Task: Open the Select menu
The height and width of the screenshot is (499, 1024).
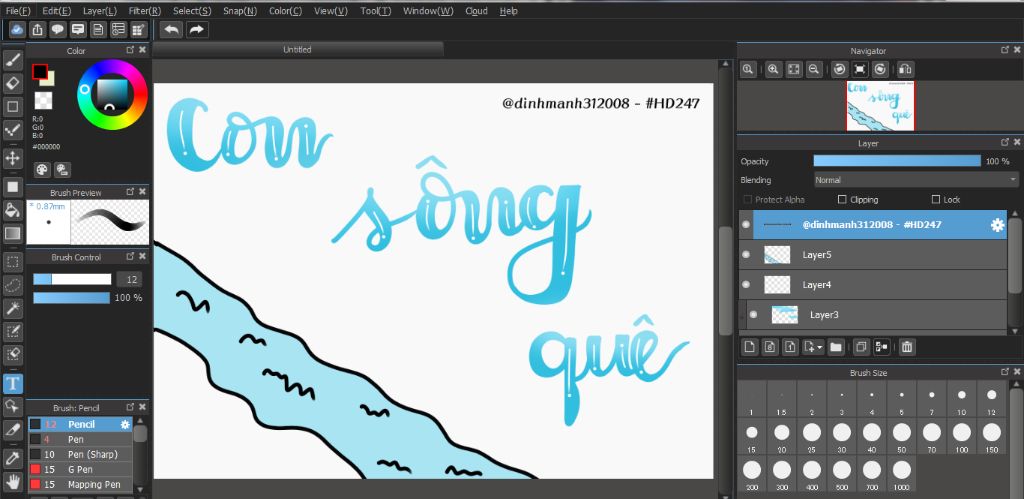Action: click(x=192, y=11)
